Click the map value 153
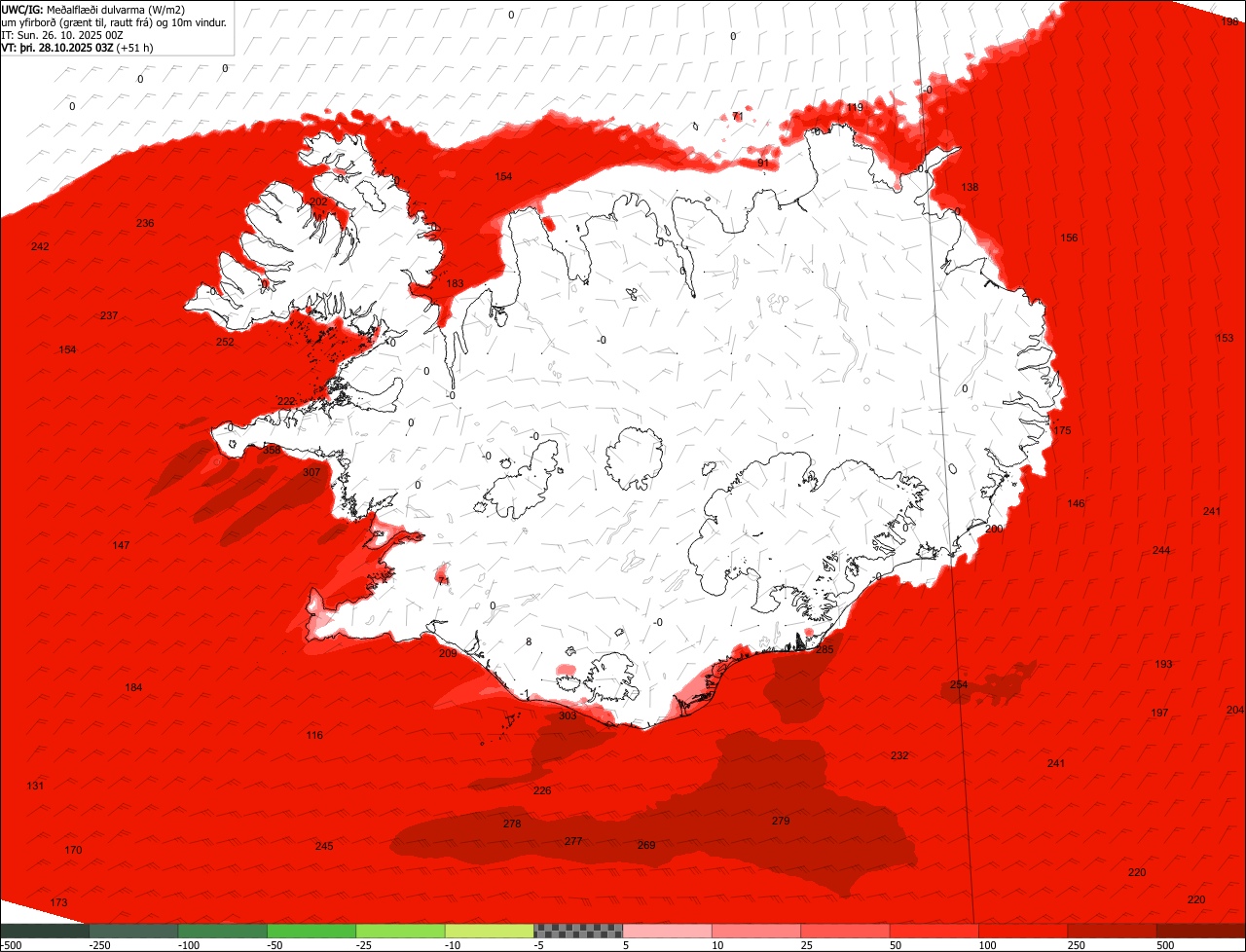This screenshot has width=1246, height=952. tap(1225, 338)
